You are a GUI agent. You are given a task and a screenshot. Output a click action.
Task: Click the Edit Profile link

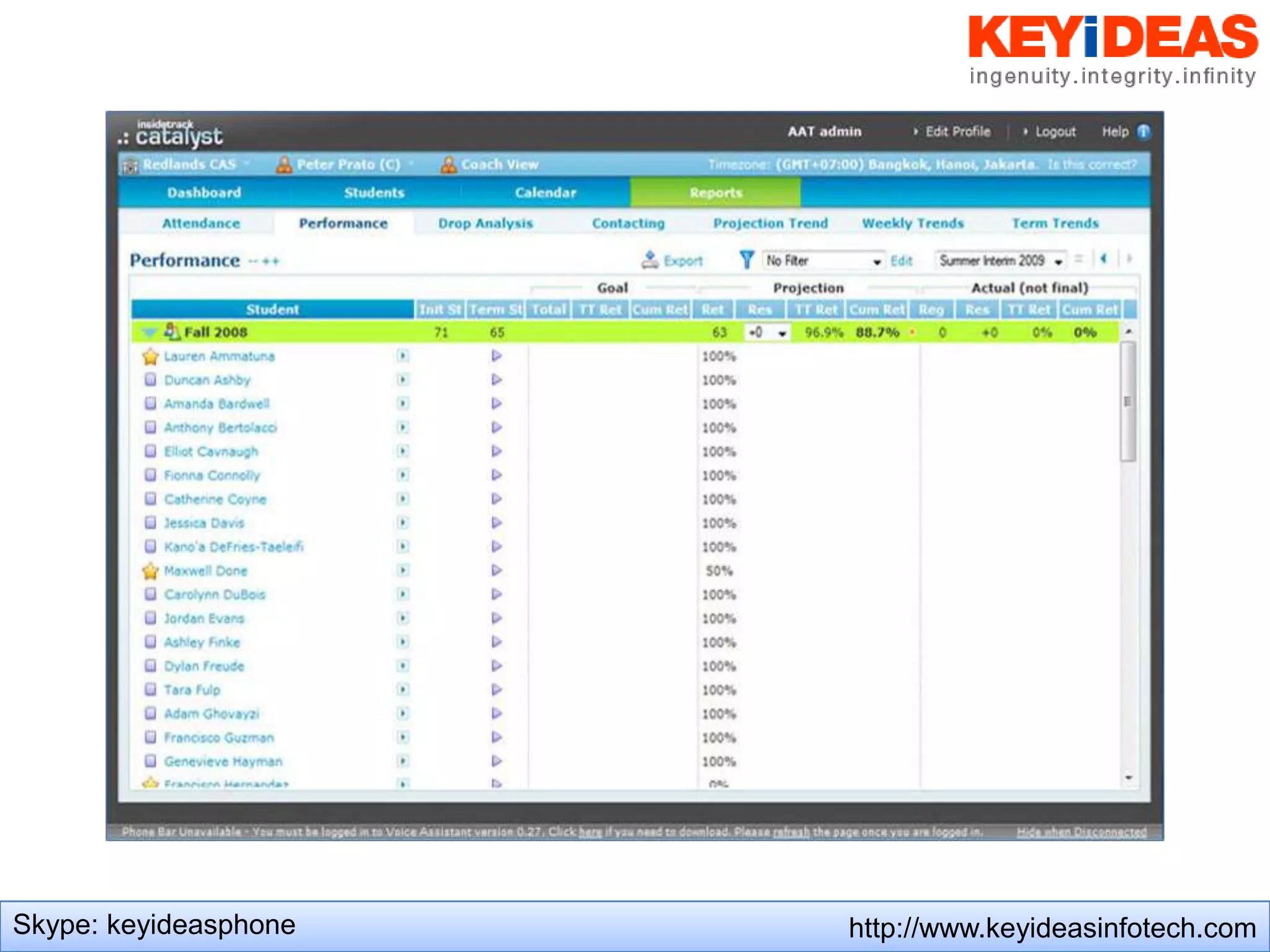pos(957,131)
